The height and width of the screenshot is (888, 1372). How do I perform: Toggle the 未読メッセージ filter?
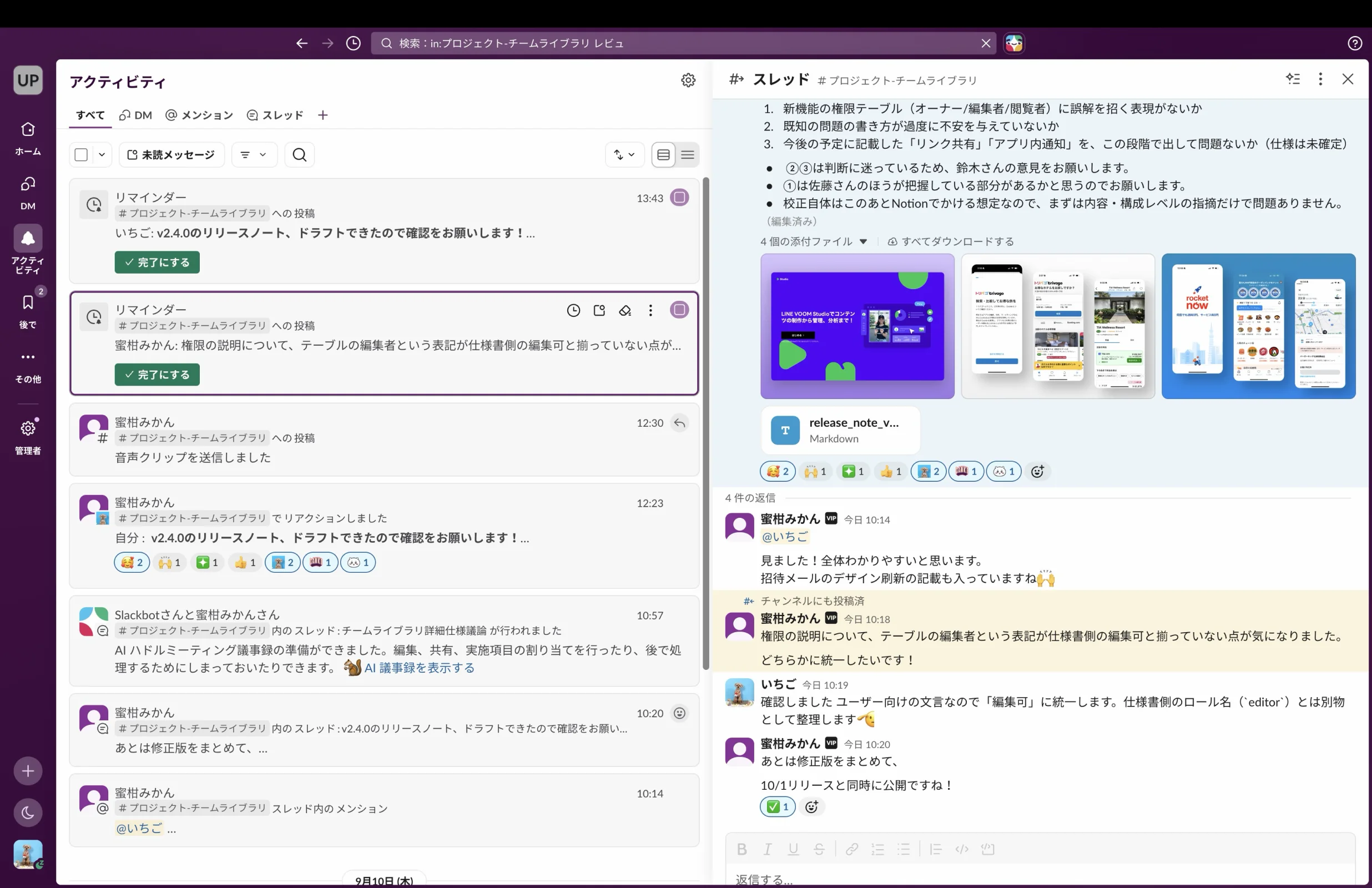[172, 154]
